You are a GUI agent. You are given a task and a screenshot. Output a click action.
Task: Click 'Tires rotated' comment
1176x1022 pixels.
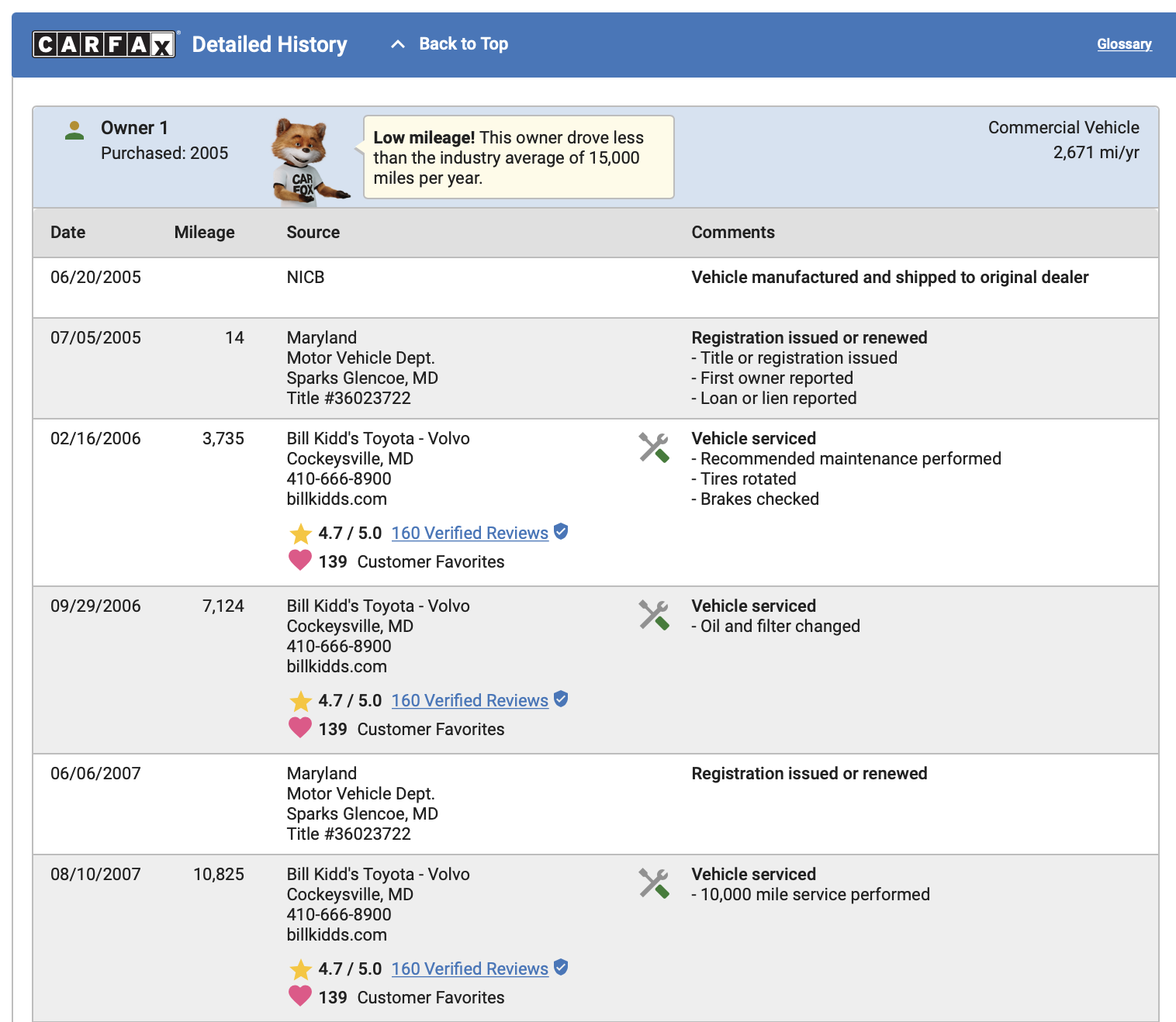[744, 479]
